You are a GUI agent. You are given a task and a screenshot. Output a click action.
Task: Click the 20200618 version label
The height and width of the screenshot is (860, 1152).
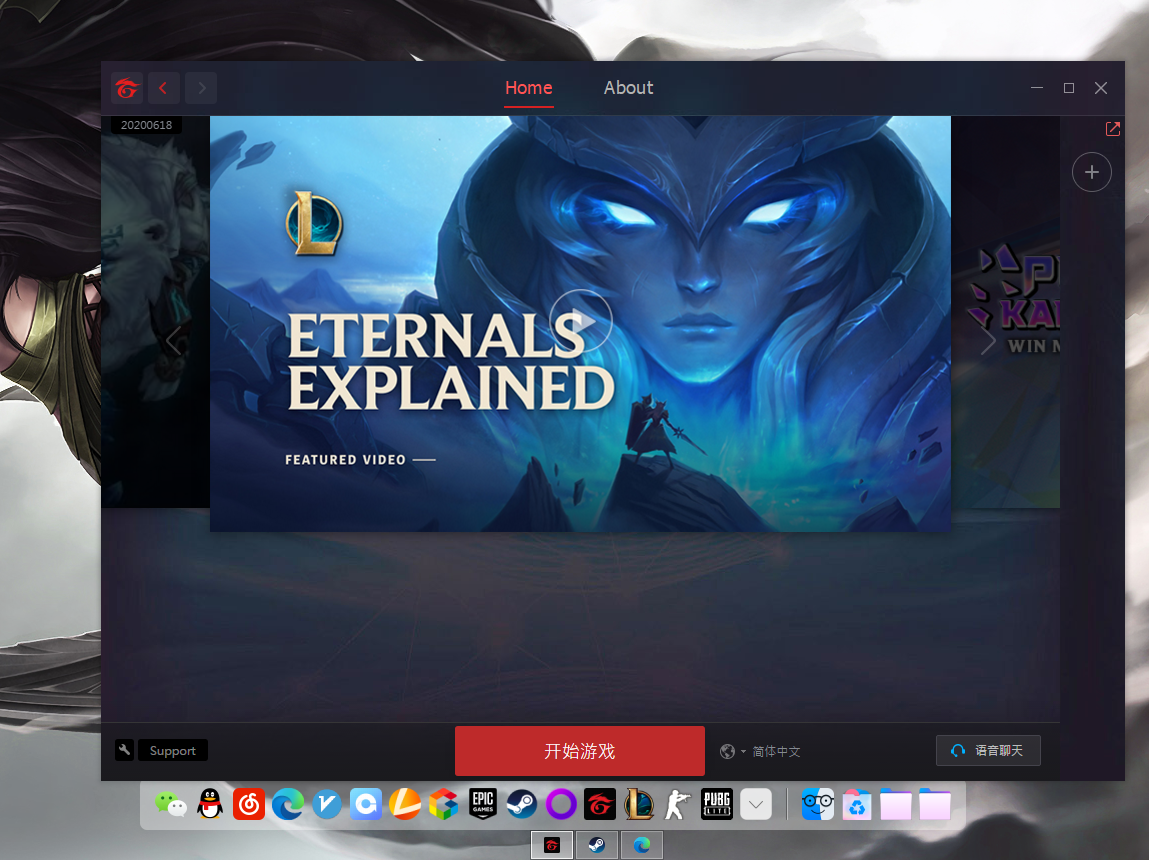click(x=146, y=125)
